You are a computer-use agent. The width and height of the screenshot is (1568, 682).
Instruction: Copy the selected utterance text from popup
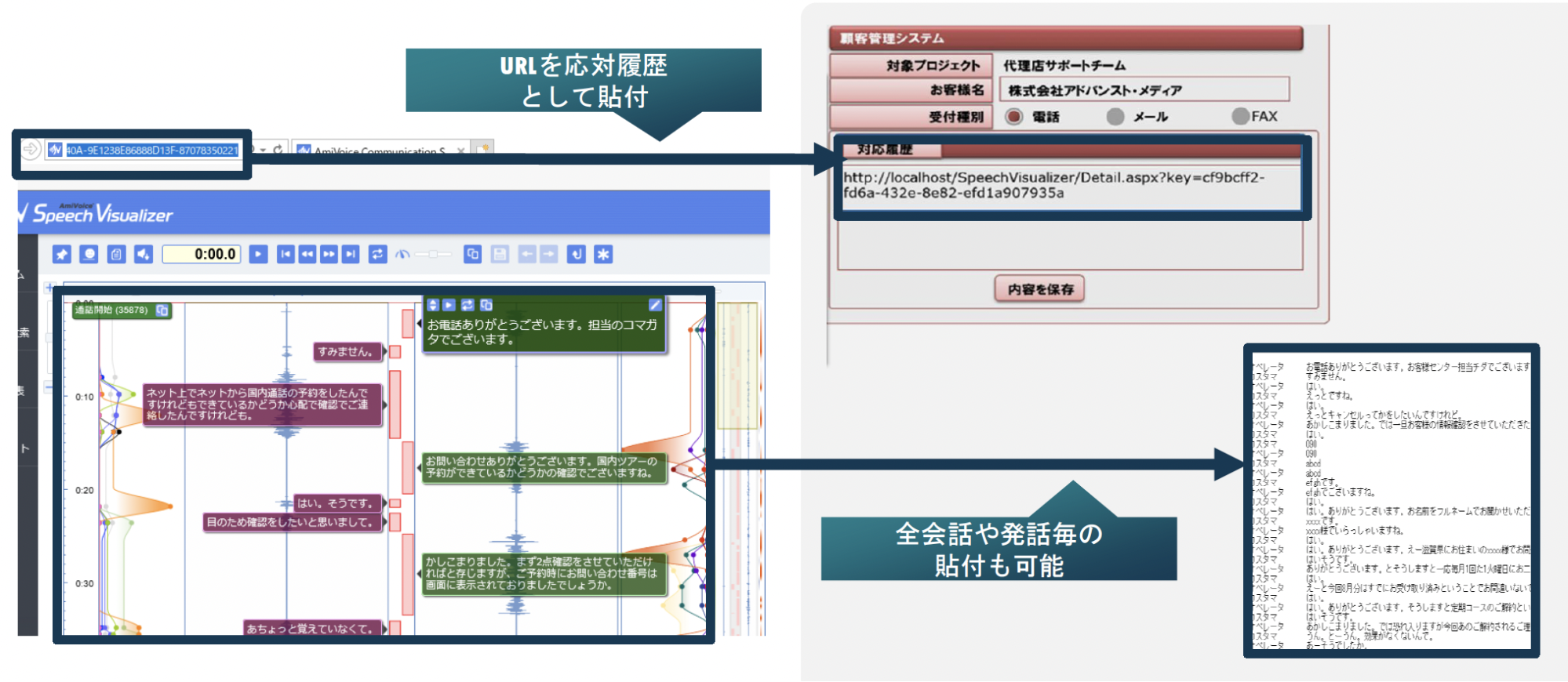click(486, 305)
